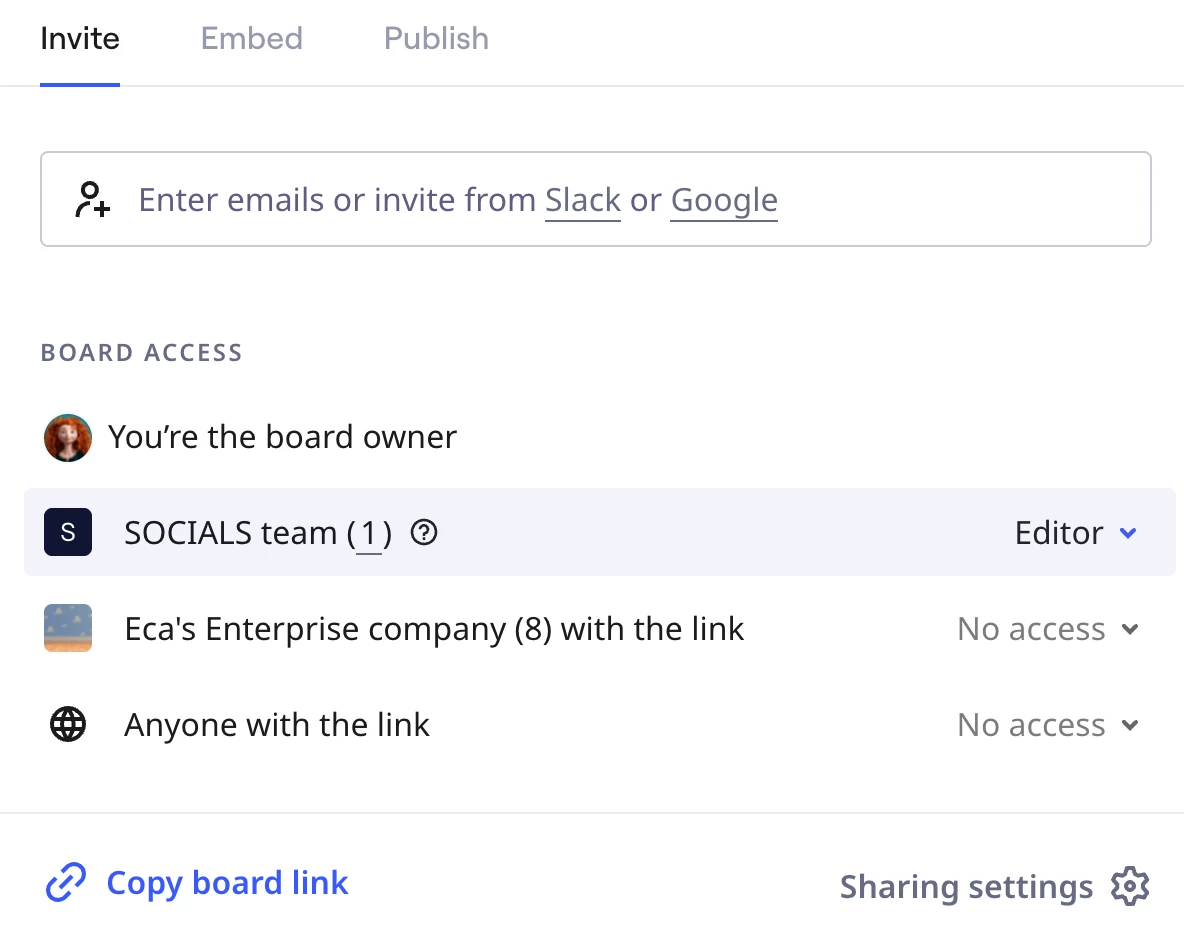Viewport: 1184px width, 932px height.
Task: Click the Google invite link
Action: [x=724, y=201]
